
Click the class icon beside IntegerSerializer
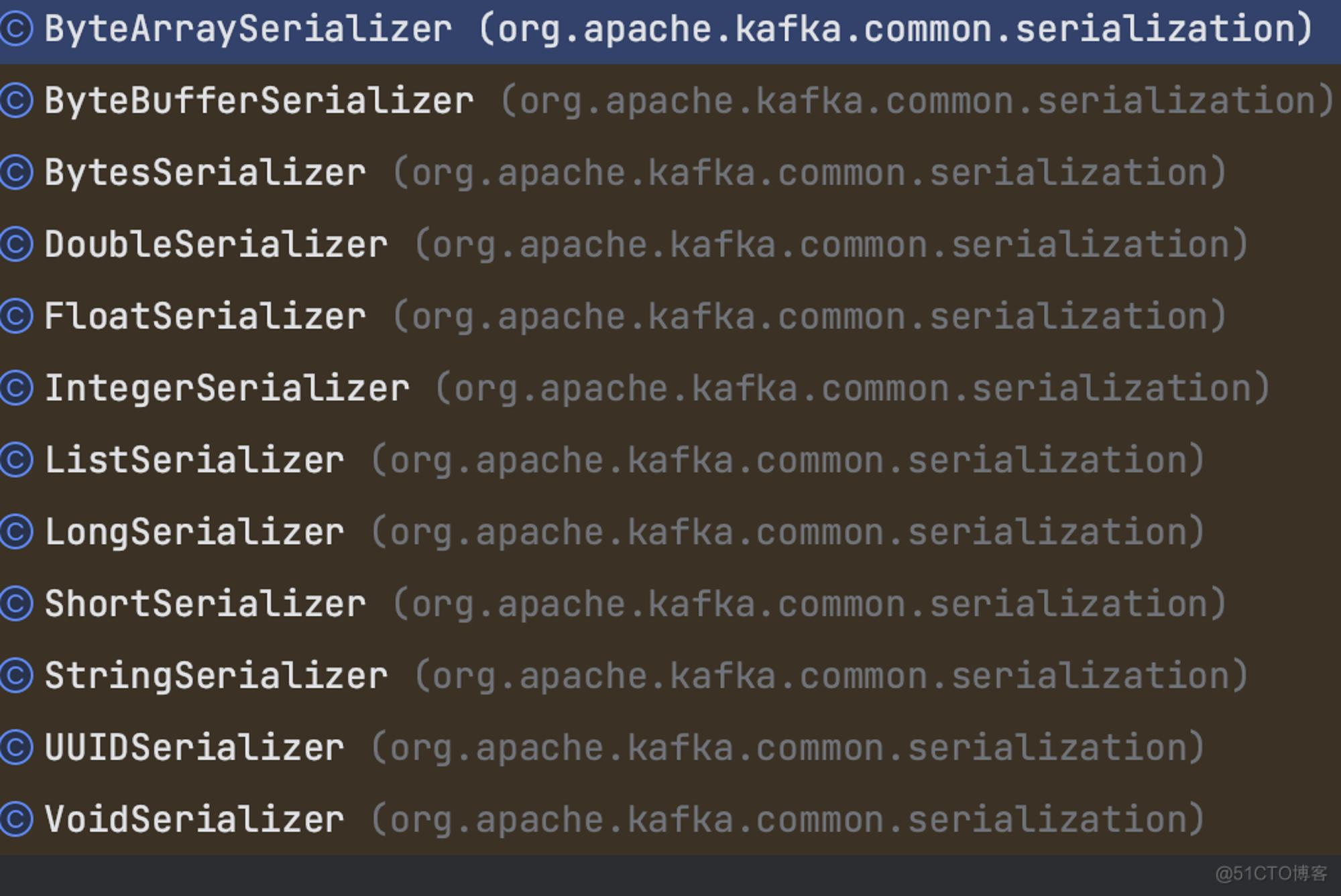(16, 388)
